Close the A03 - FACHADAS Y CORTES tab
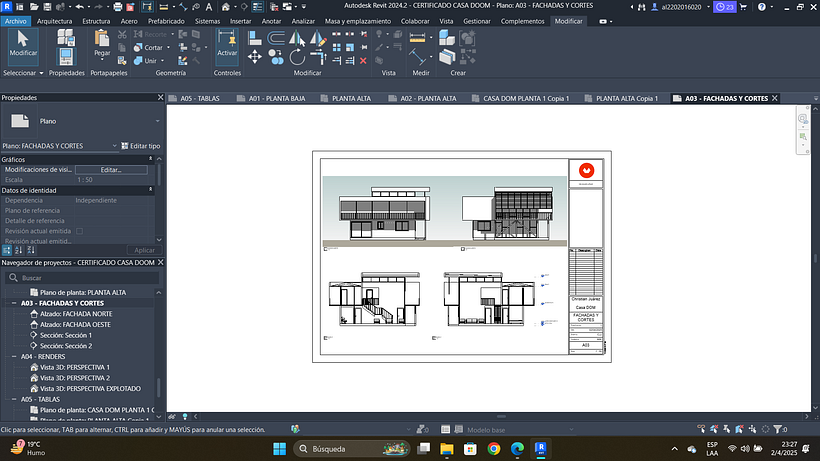 (x=775, y=98)
